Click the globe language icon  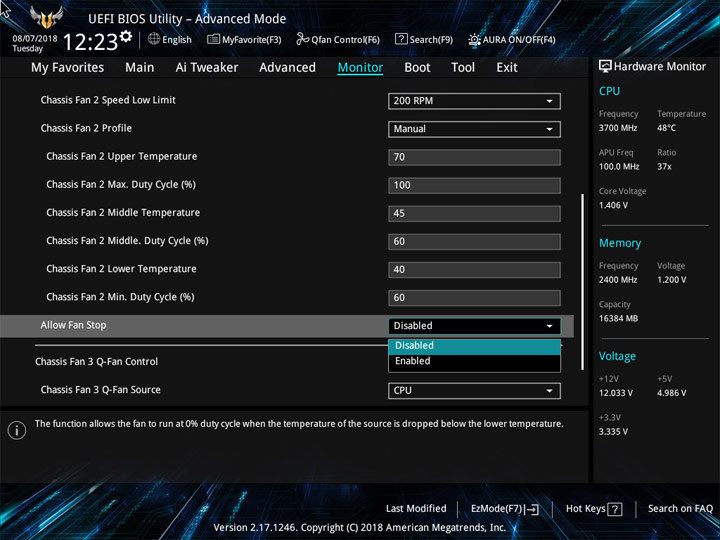pyautogui.click(x=154, y=39)
